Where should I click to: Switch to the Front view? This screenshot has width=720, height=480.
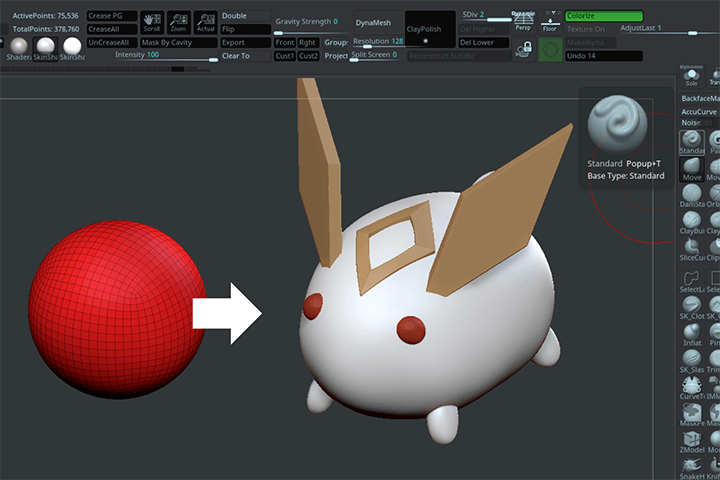pos(285,42)
